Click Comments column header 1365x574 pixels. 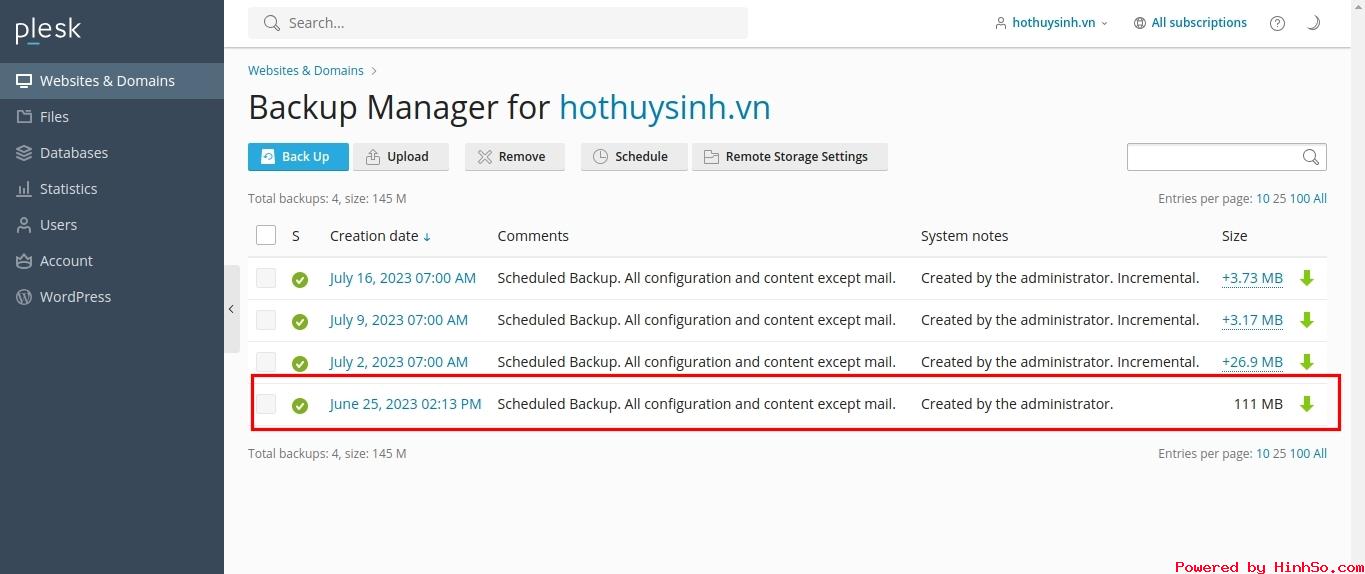coord(533,236)
